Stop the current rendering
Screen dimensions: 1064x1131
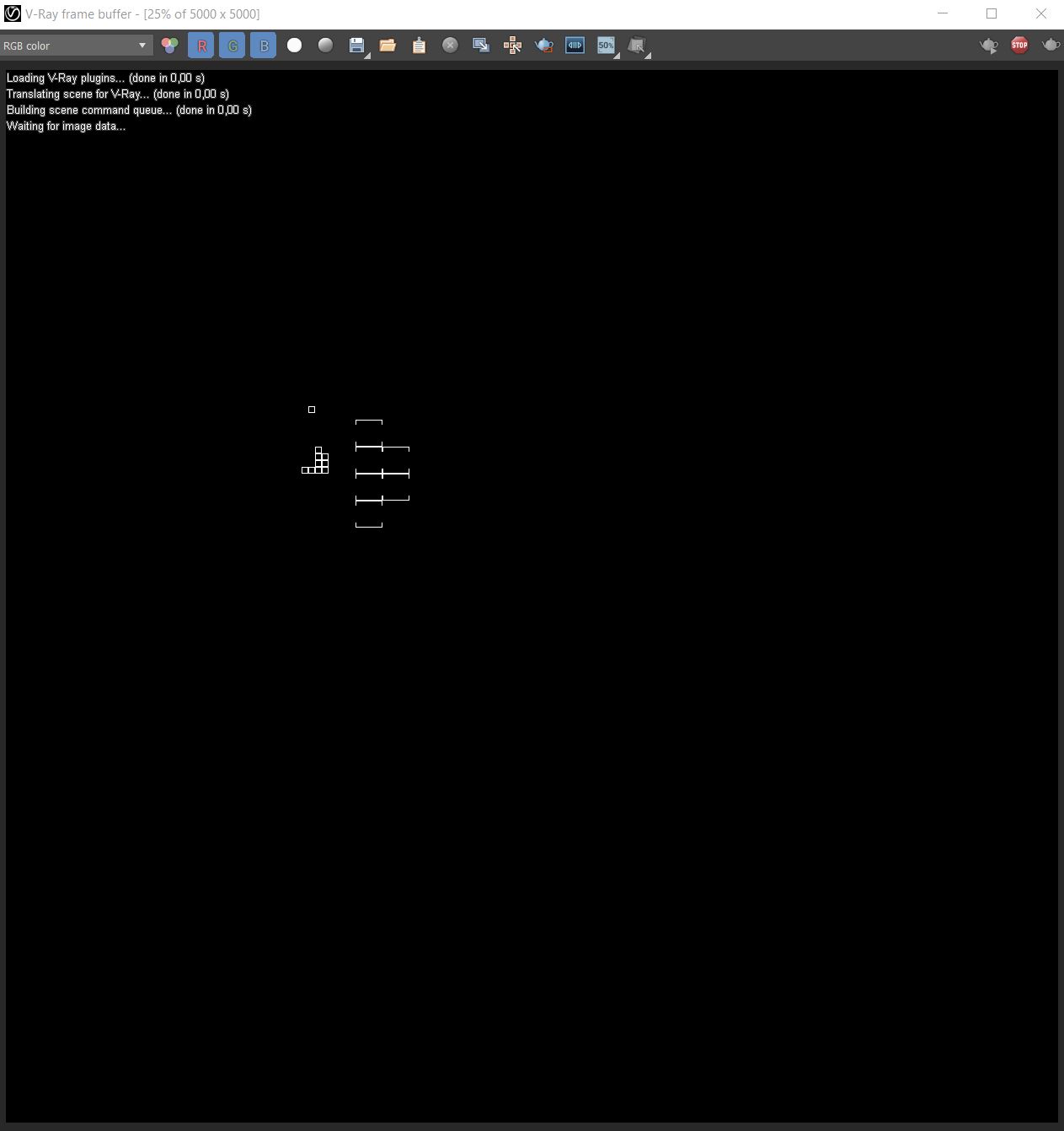pos(1019,46)
